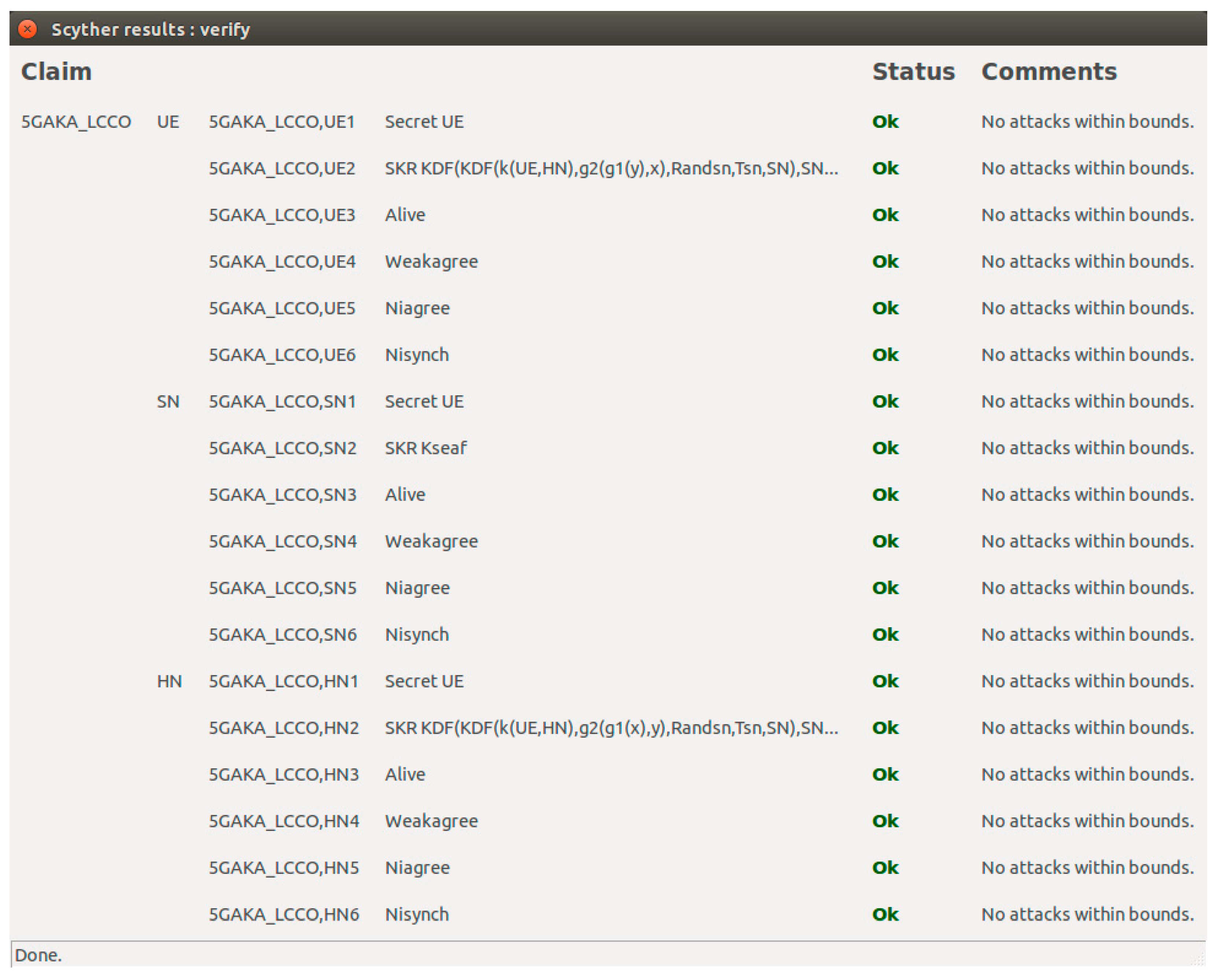This screenshot has height=980, width=1223.
Task: Click the Comments column header
Action: point(1048,72)
